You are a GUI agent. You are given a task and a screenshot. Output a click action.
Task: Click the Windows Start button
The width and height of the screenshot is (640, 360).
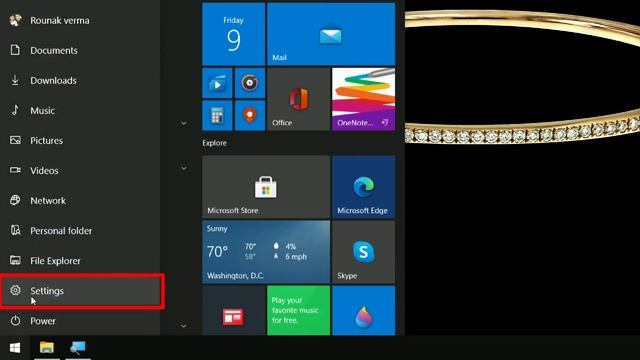click(15, 348)
